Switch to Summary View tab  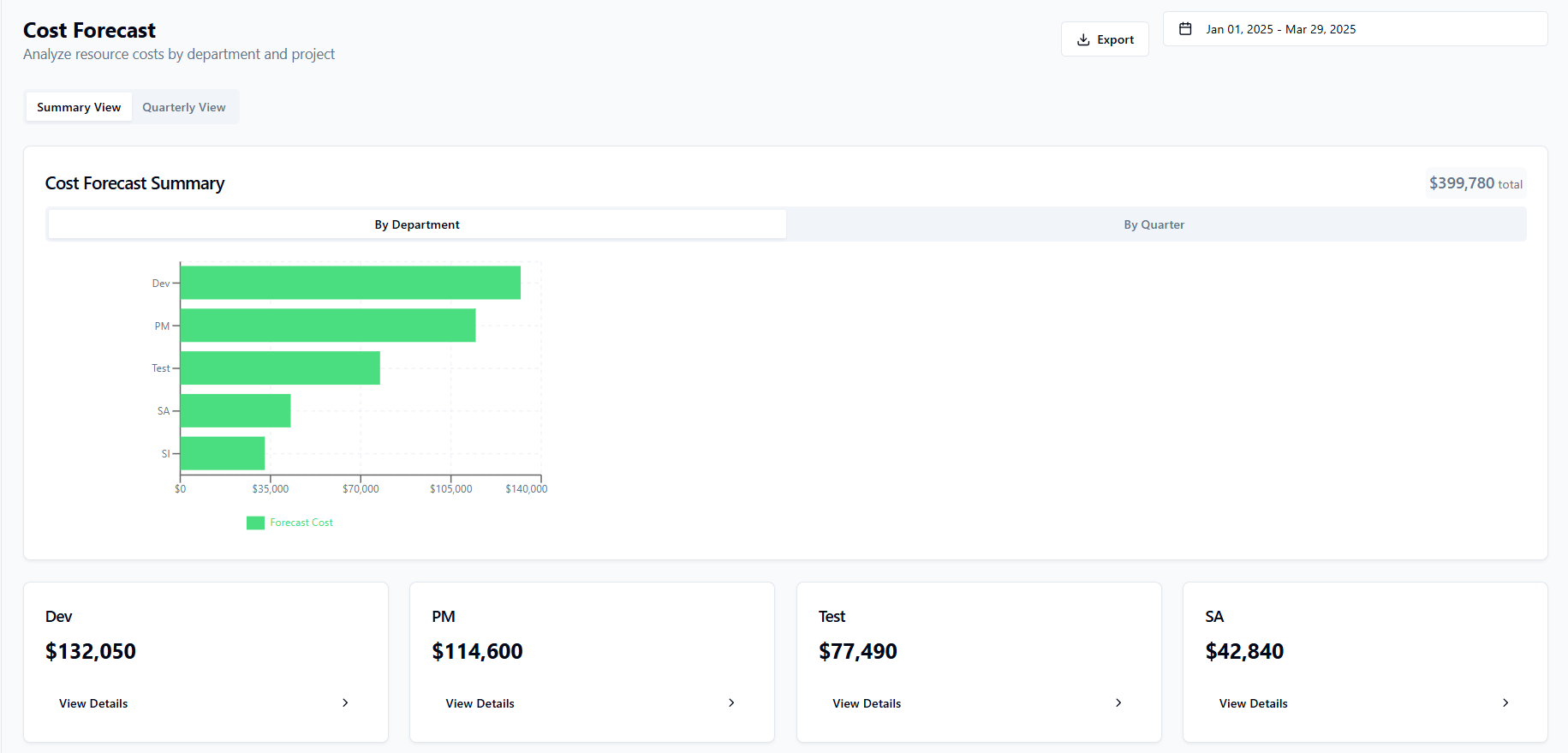pos(79,107)
